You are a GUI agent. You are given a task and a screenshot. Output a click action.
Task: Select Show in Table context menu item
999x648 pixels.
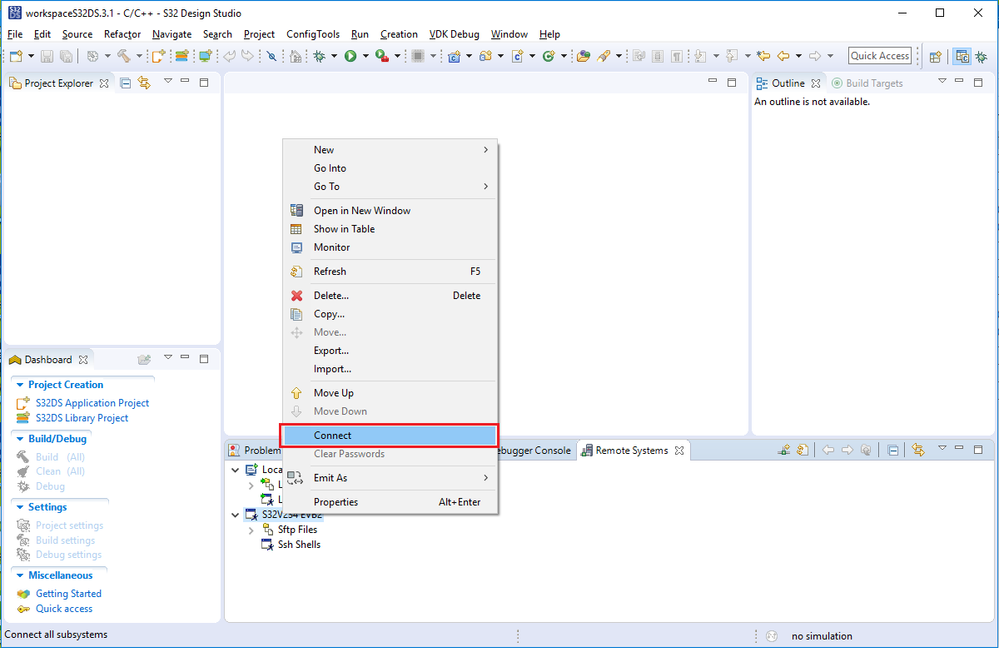(x=389, y=229)
